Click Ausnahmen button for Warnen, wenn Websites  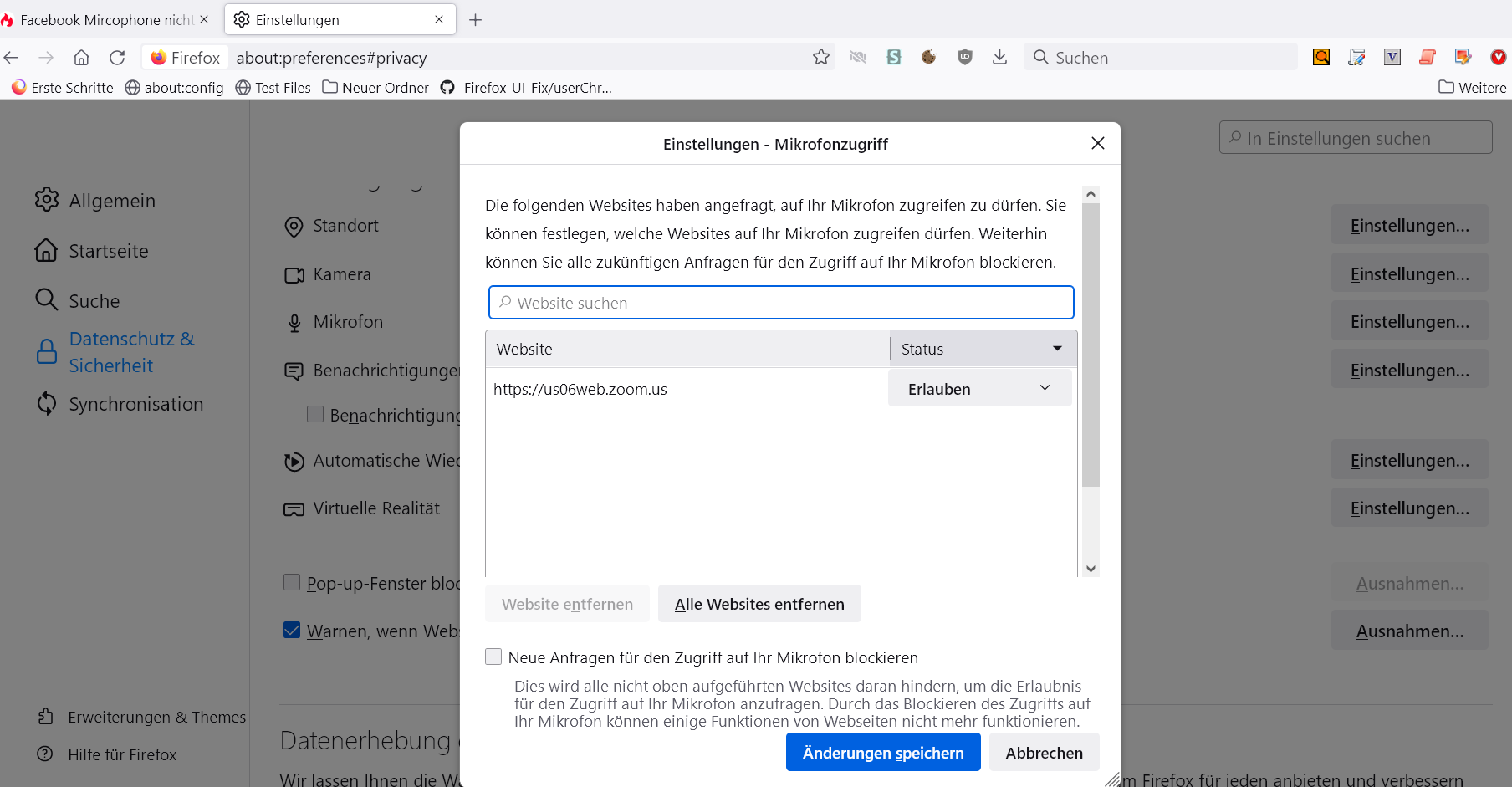1409,631
